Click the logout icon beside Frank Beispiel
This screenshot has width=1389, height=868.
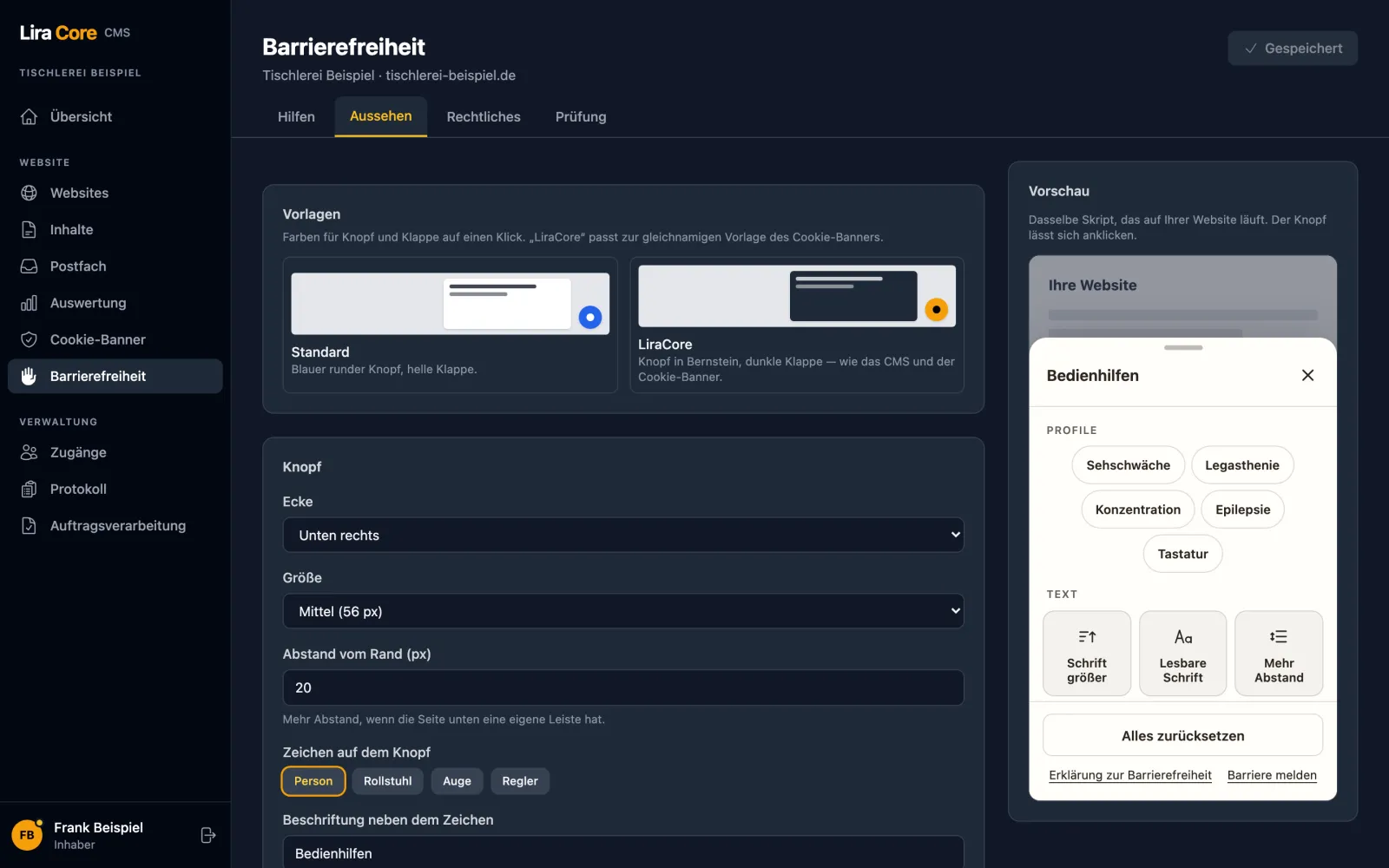[x=207, y=835]
